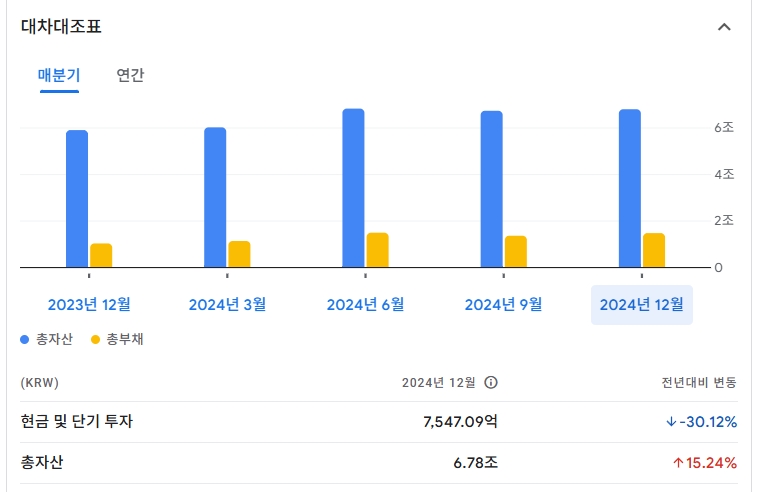Collapse the 대차대조표 section chevron

(x=724, y=27)
